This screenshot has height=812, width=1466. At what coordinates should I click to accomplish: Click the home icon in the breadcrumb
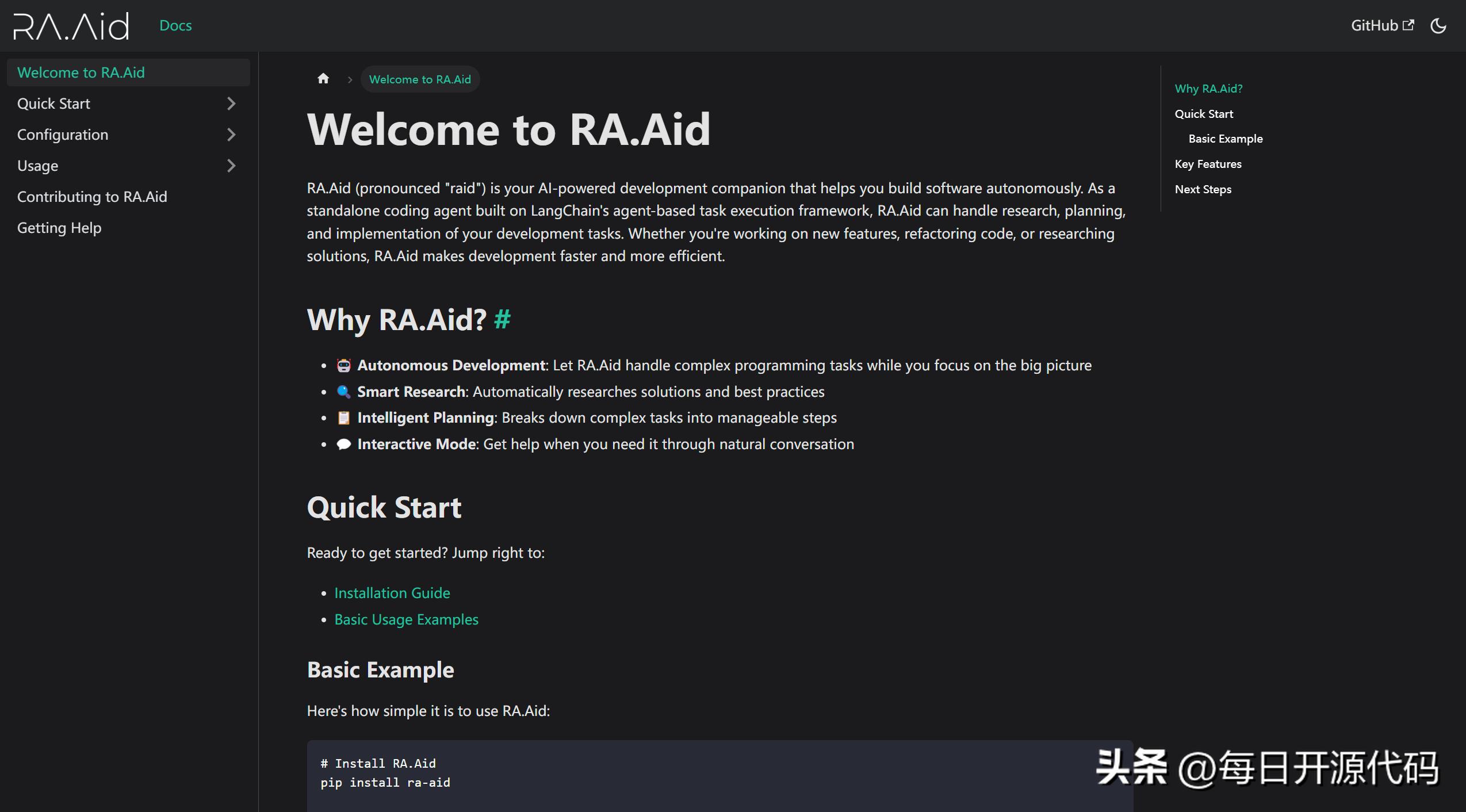tap(323, 79)
